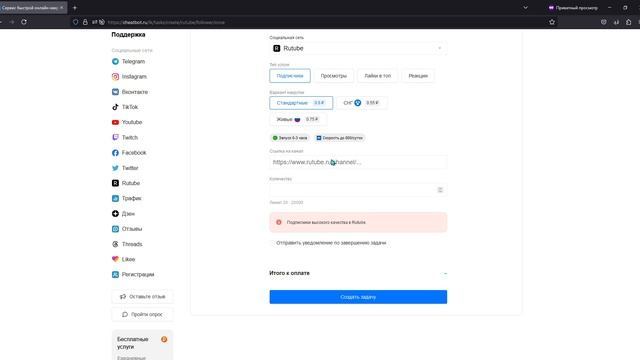The image size is (640, 360).
Task: Click the Подписчики высокого качества notice
Action: 358,222
